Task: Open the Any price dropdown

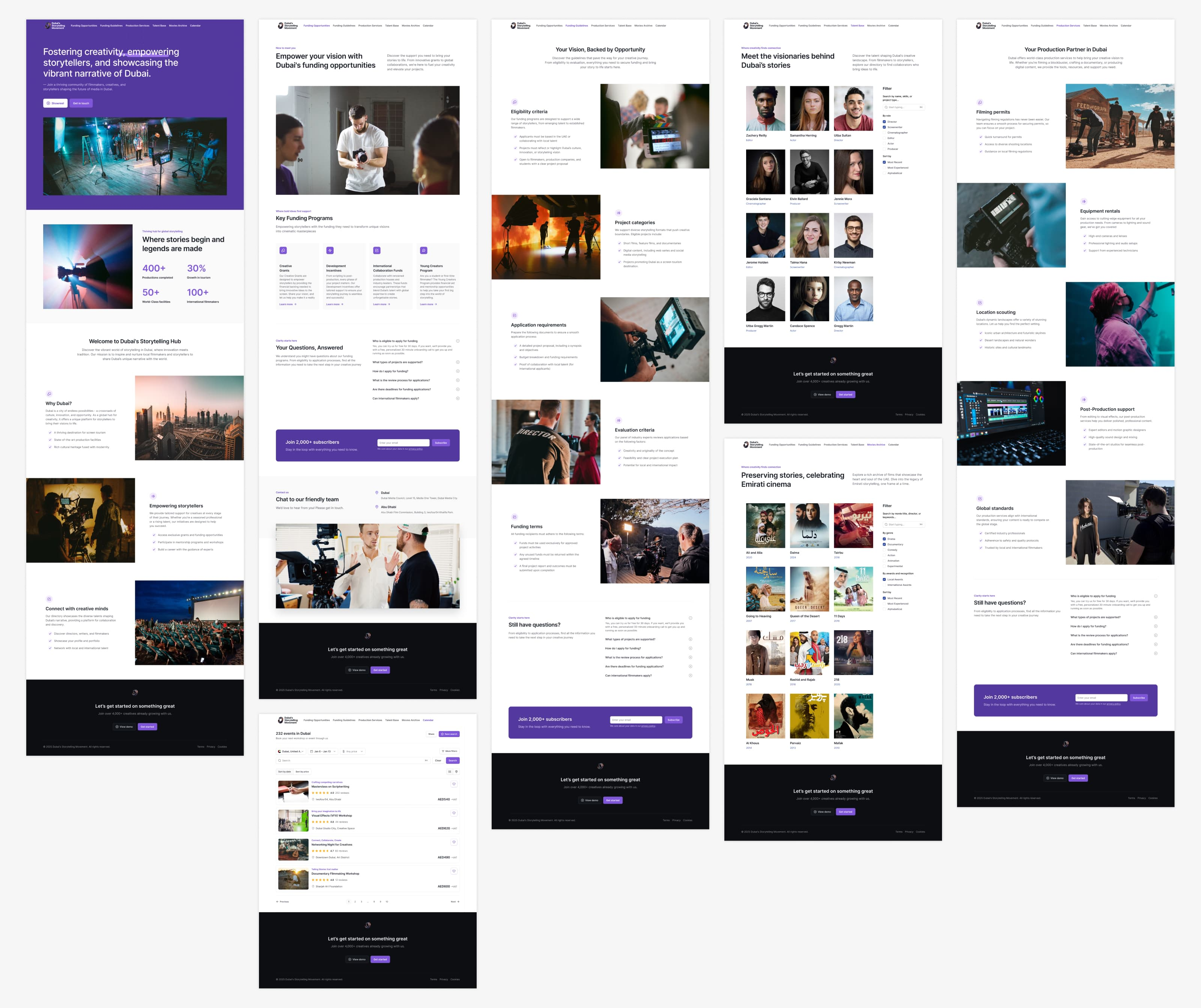Action: tap(352, 751)
